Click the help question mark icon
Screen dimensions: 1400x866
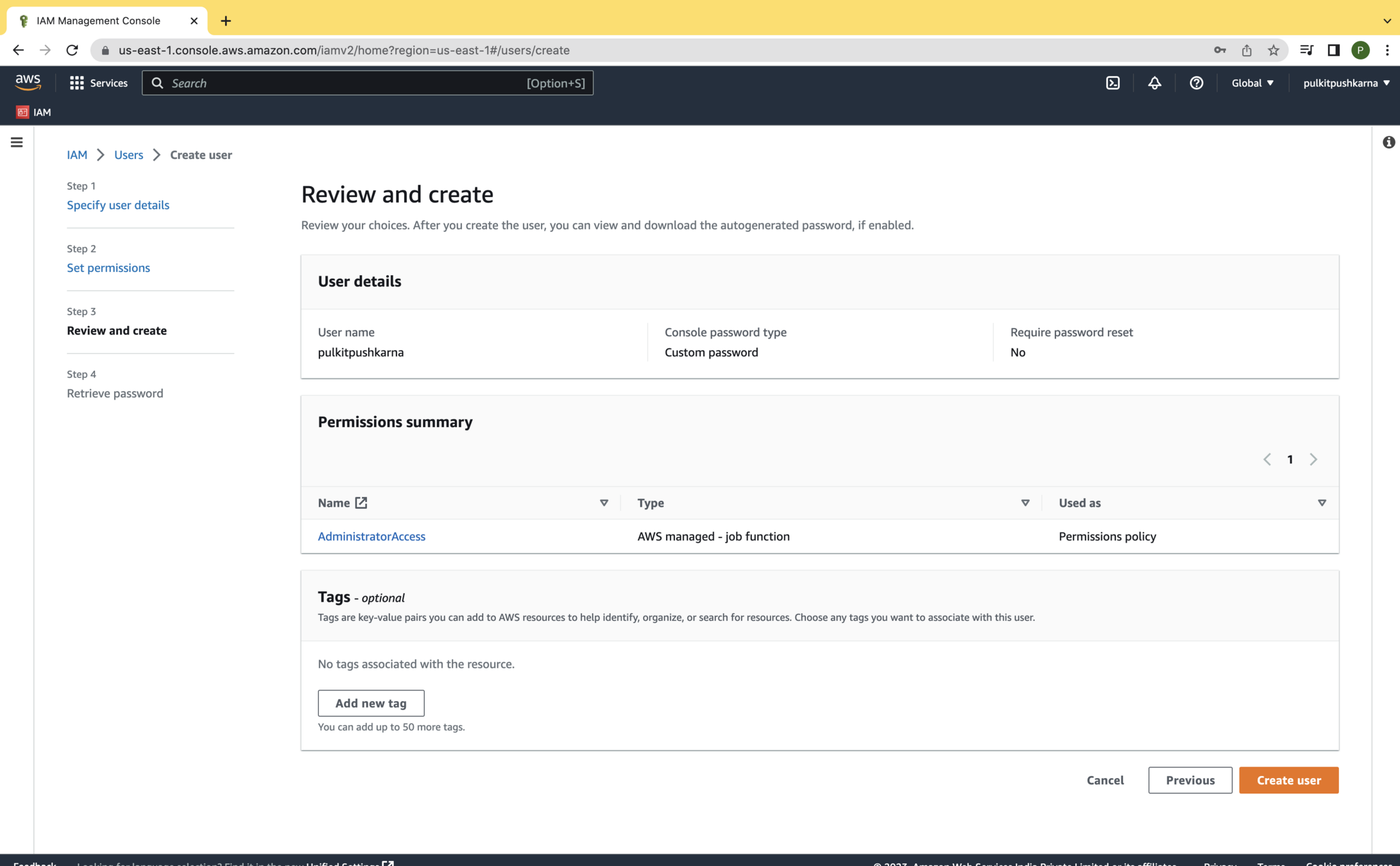coord(1196,83)
